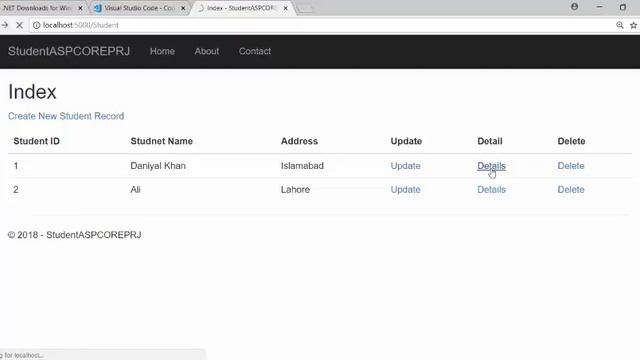
Task: Stop loading the page with the X button
Action: click(19, 25)
